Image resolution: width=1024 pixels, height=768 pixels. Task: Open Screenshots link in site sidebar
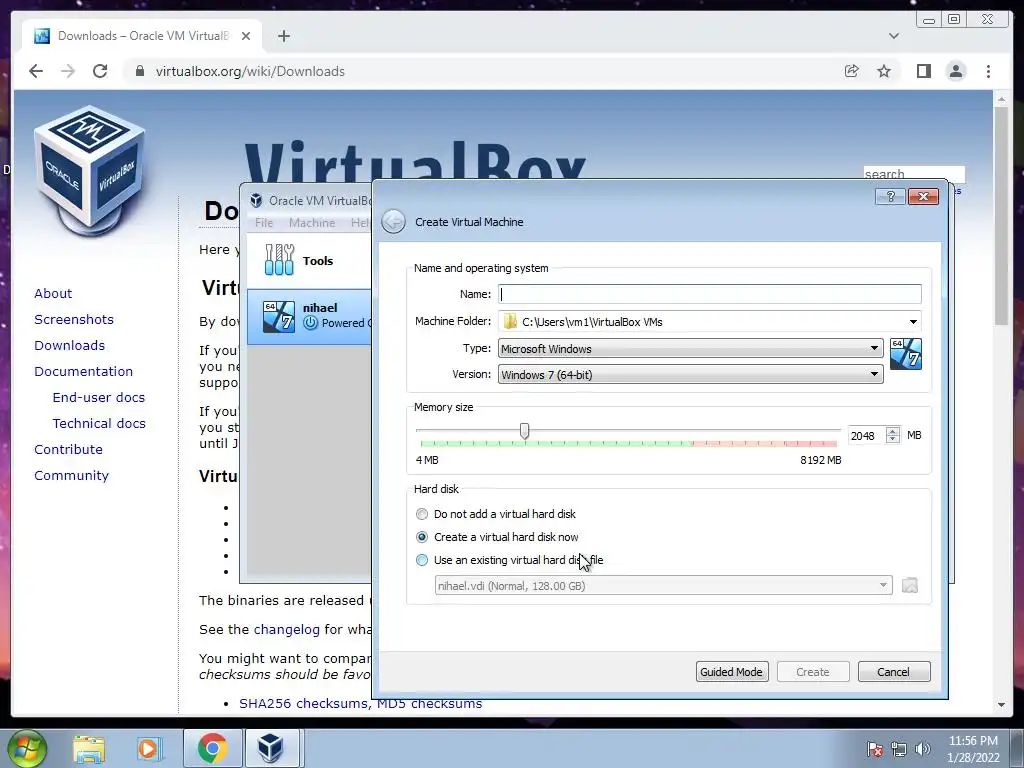click(x=74, y=319)
